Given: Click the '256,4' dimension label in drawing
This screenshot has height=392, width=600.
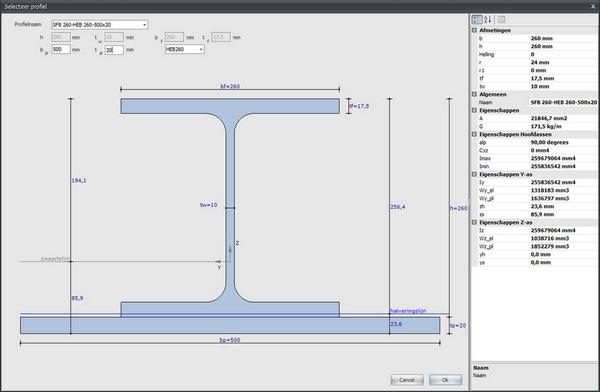Looking at the screenshot, I should click(x=398, y=207).
